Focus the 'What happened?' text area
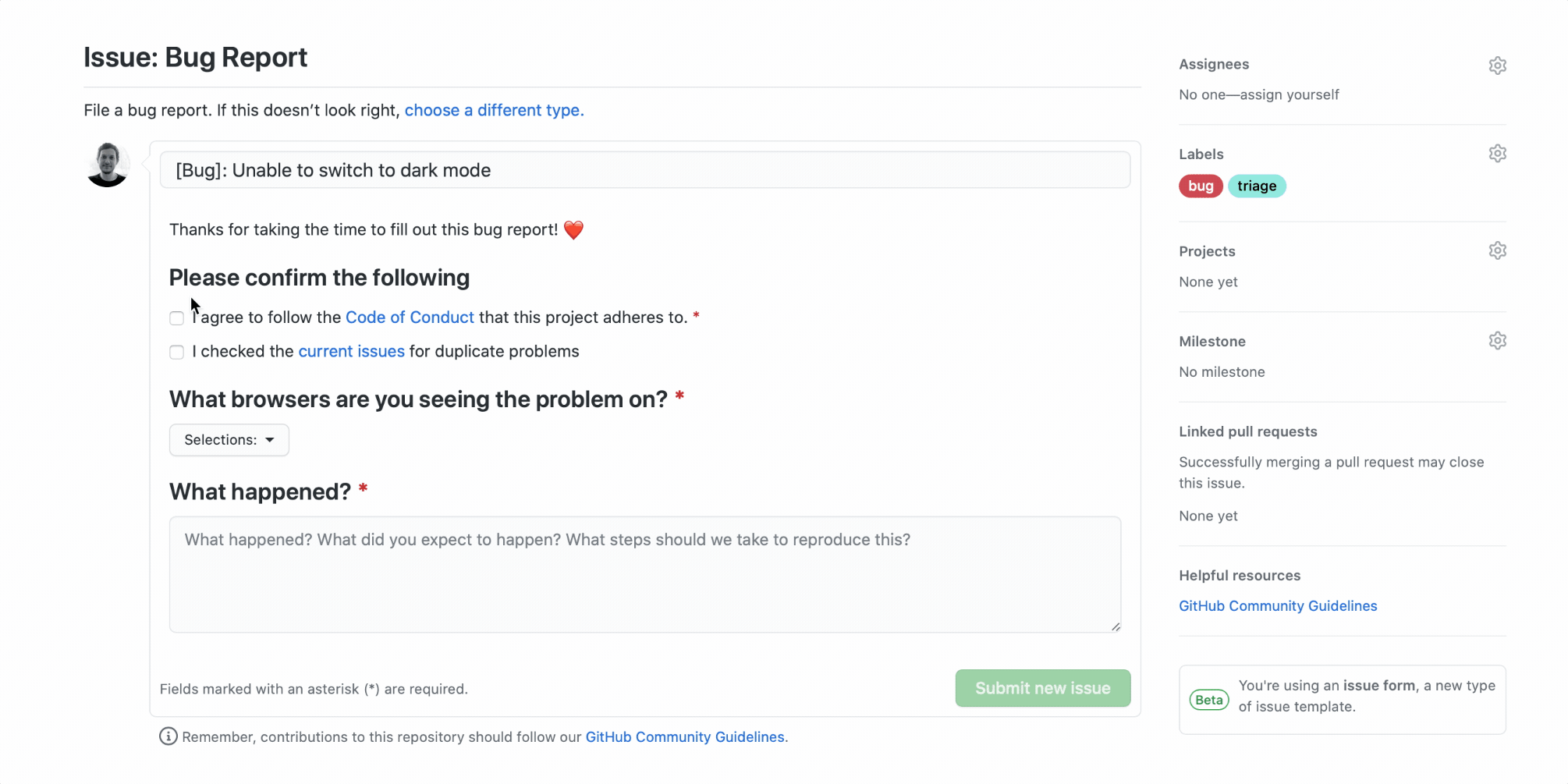 pyautogui.click(x=644, y=574)
